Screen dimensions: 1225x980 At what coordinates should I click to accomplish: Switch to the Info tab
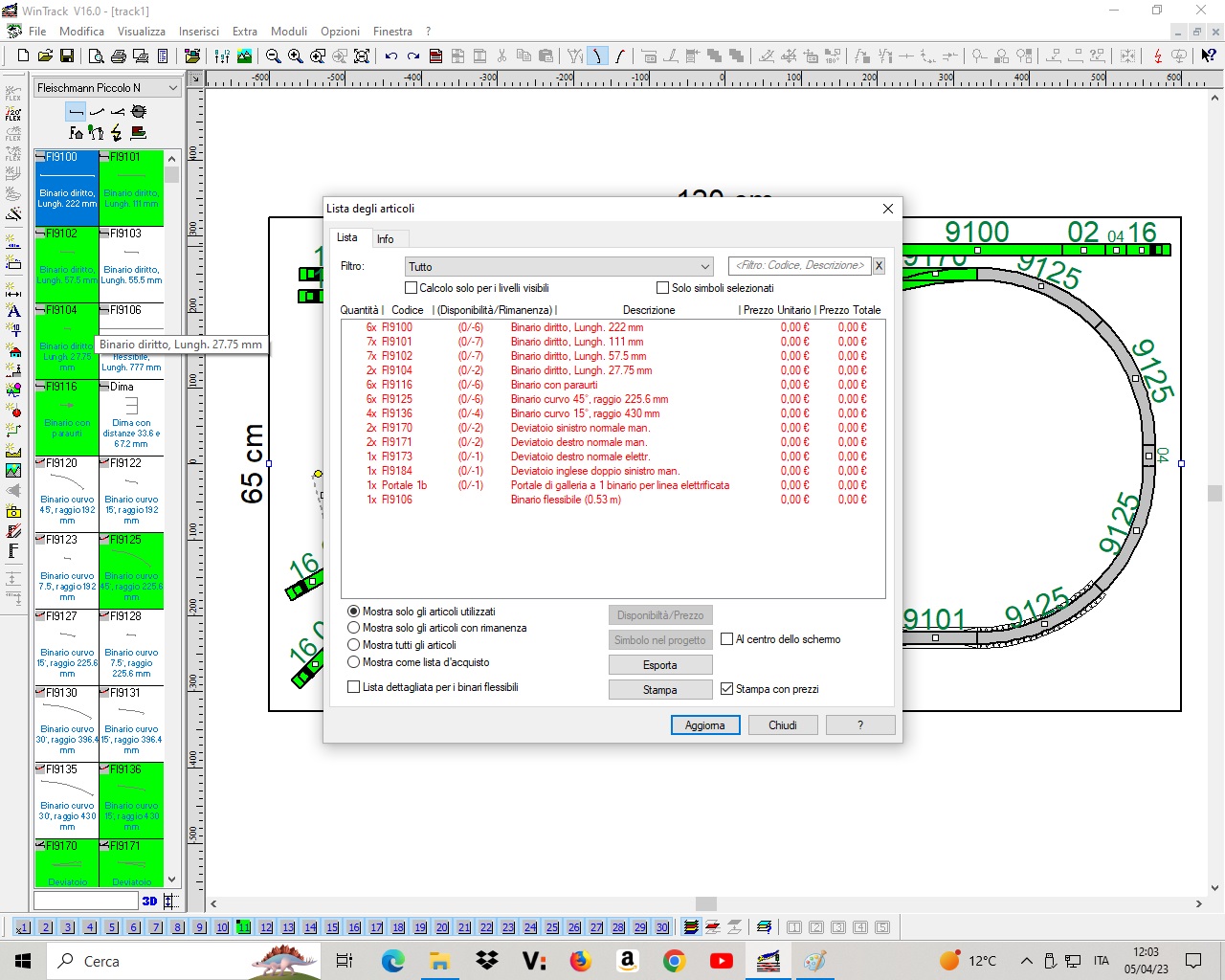tap(385, 239)
